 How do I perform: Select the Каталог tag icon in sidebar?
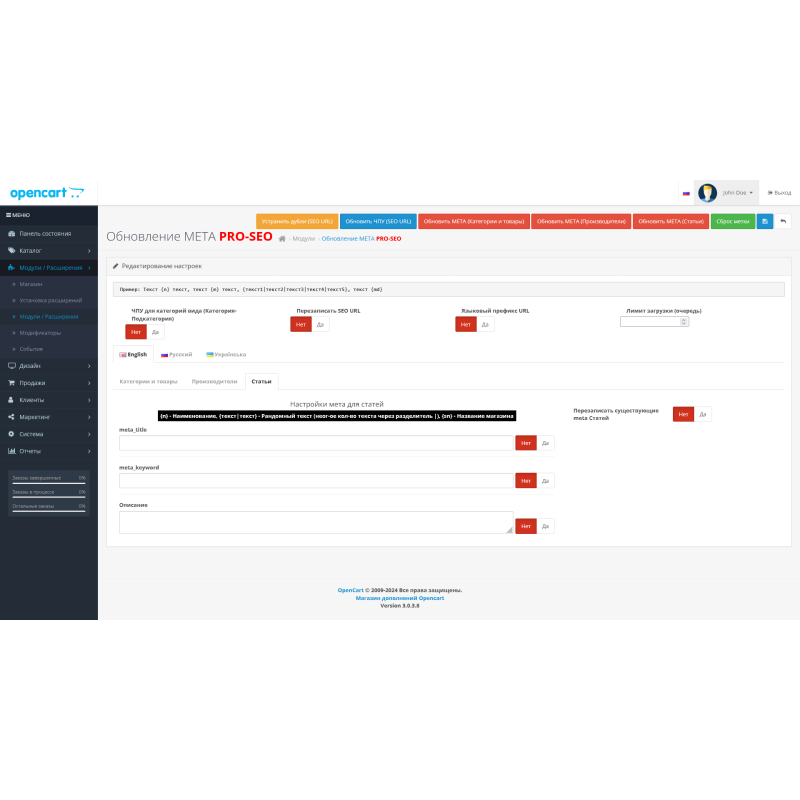(x=11, y=251)
